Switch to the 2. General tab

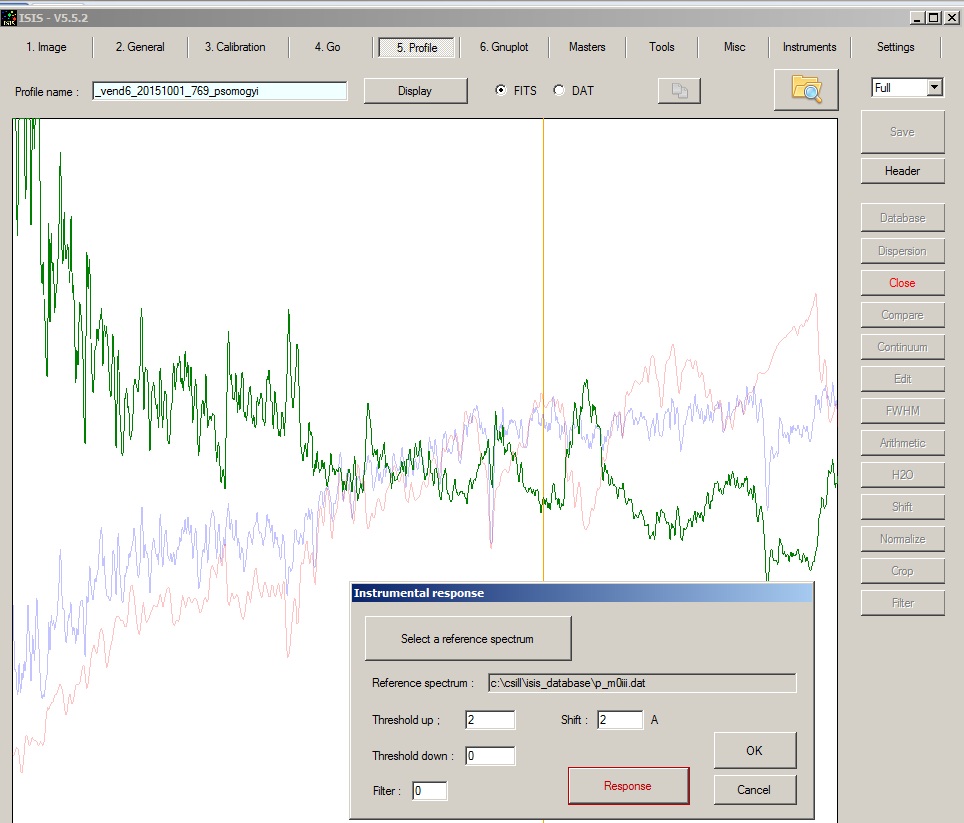pos(140,47)
